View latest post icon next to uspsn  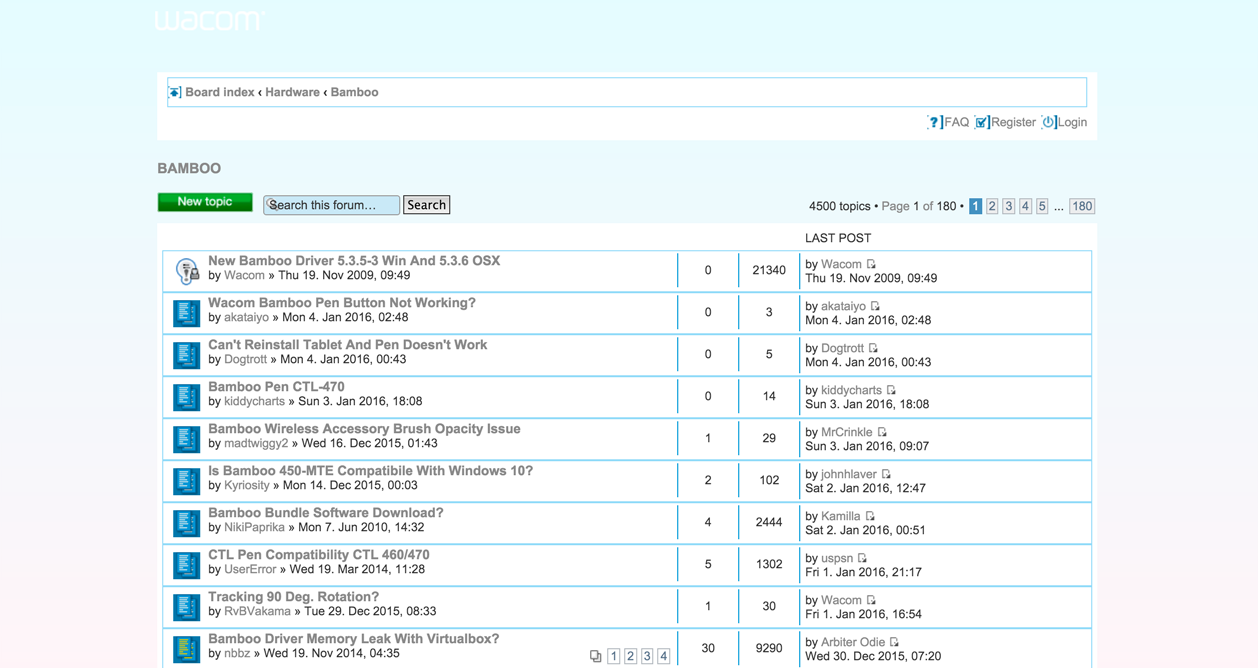[x=862, y=559]
